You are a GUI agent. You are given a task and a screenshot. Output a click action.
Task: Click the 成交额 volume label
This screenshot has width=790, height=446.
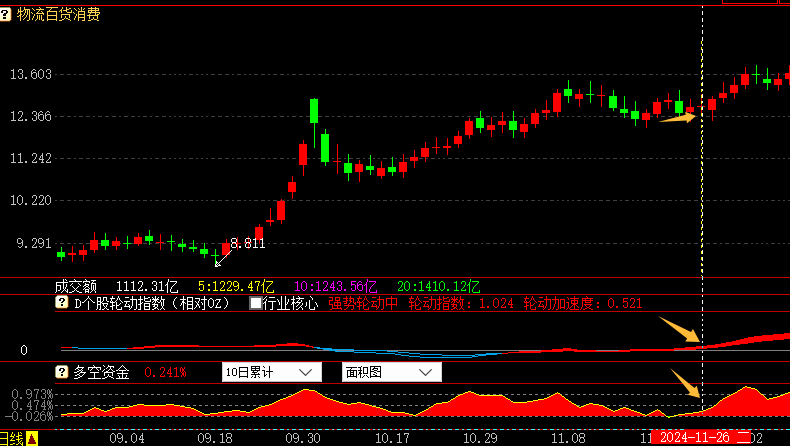76,285
